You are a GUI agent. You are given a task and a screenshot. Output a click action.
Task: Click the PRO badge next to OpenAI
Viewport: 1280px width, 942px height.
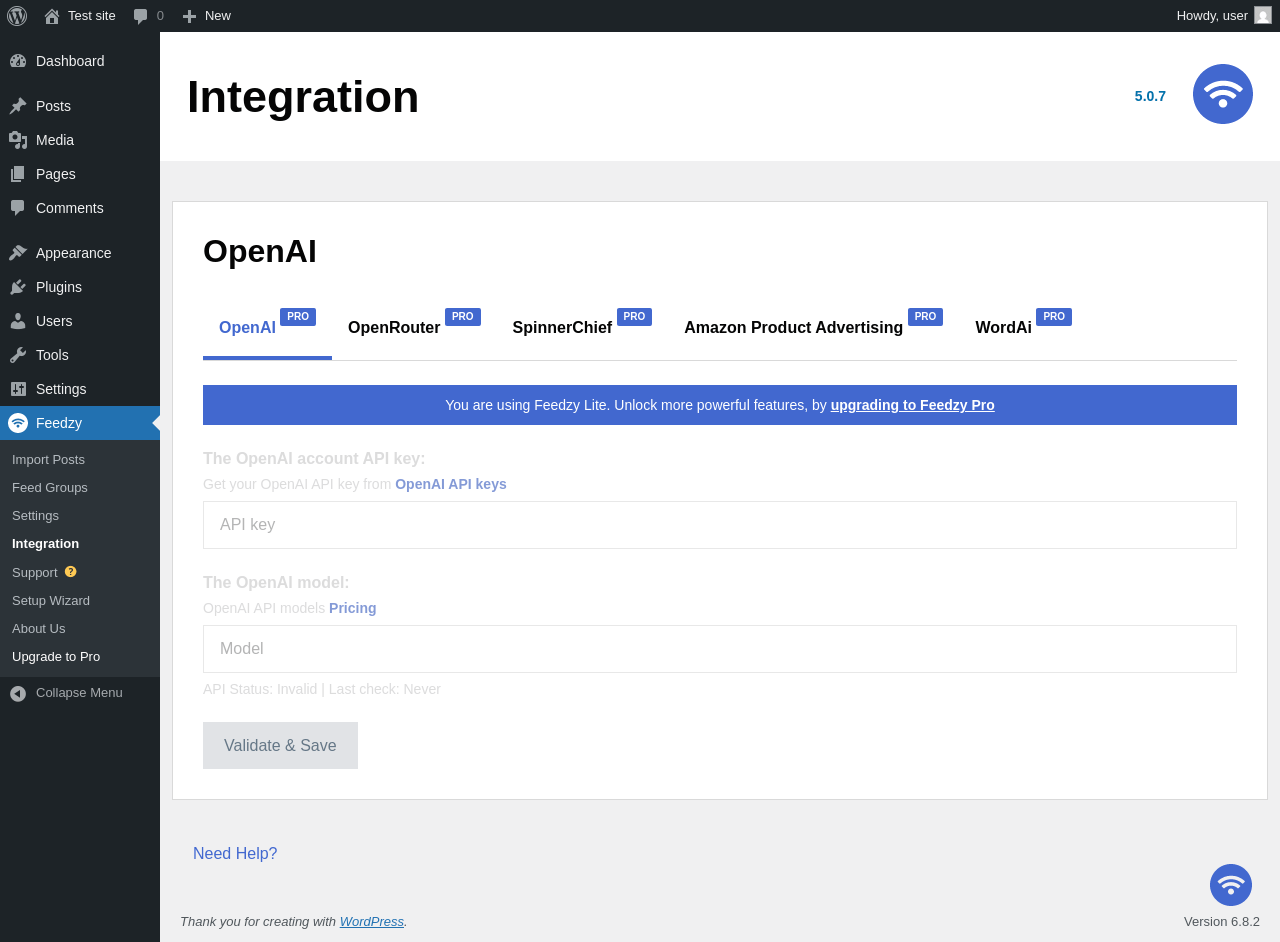[298, 317]
